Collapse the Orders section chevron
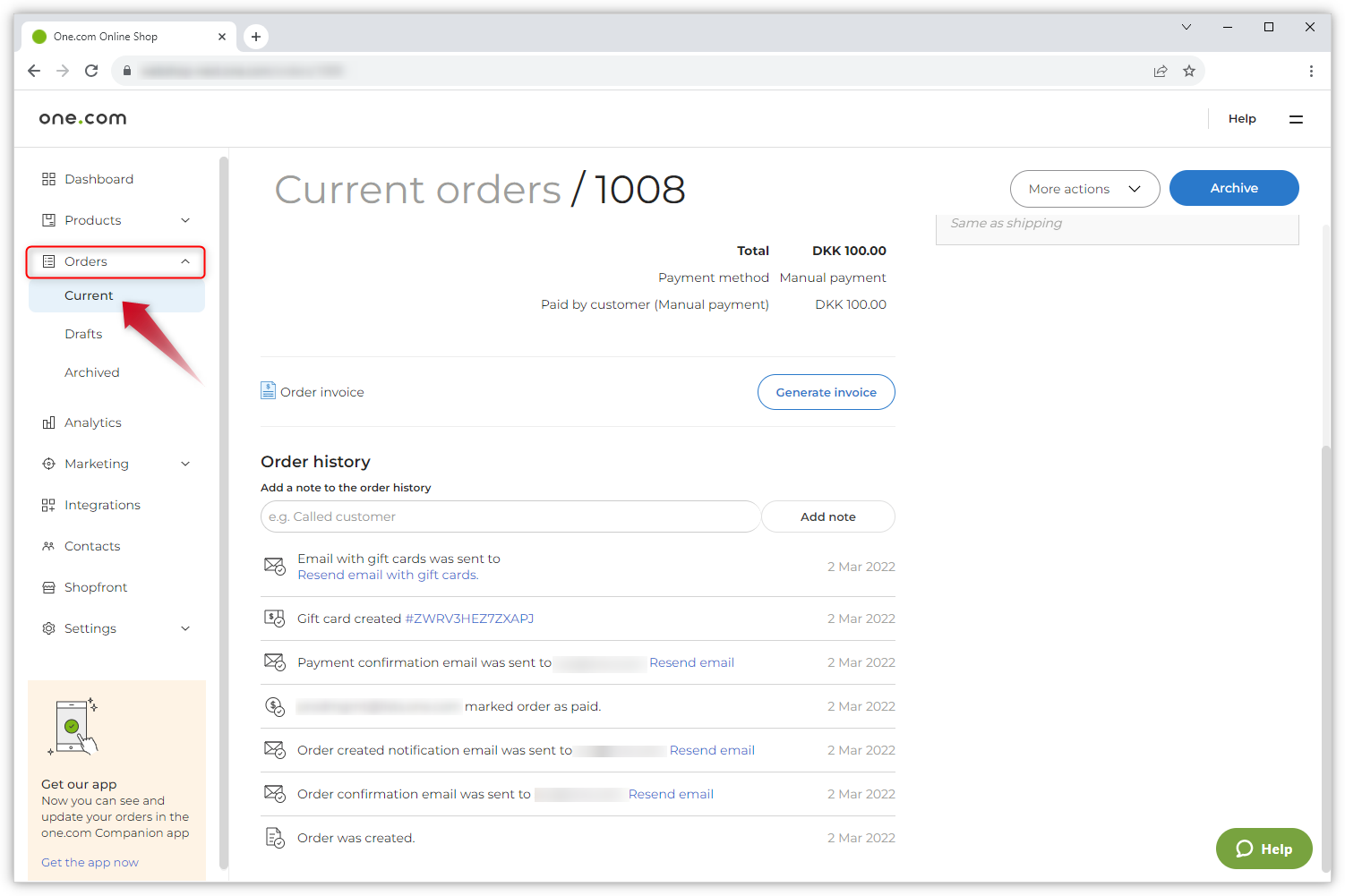The height and width of the screenshot is (896, 1345). [185, 261]
